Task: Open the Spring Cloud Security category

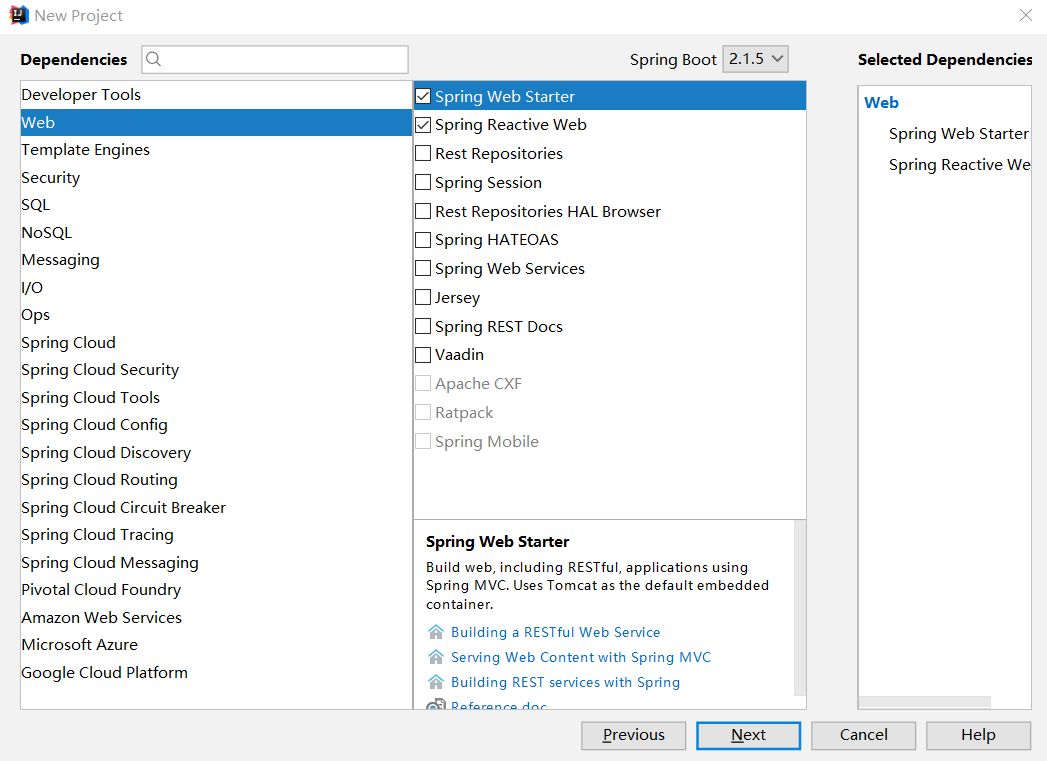Action: pos(216,370)
